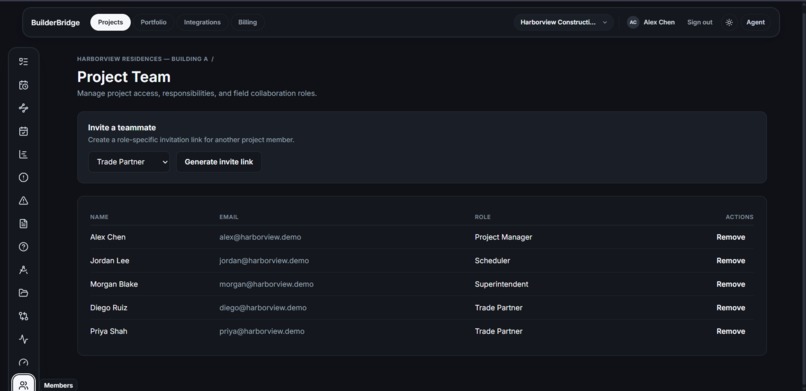
Task: Select the diego@harborview.demo email cell
Action: point(263,308)
